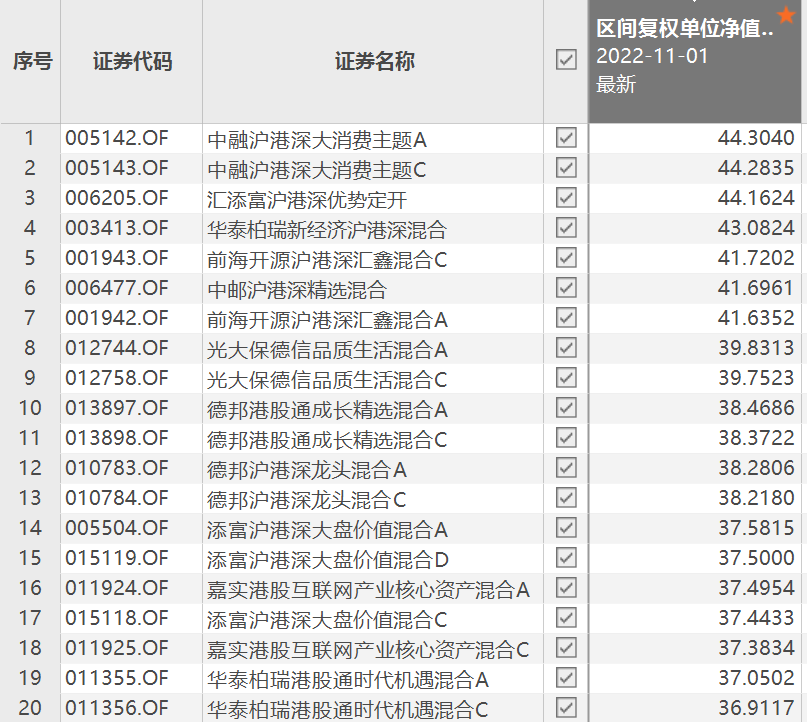Sort by the 证券名称 column header

(x=374, y=61)
